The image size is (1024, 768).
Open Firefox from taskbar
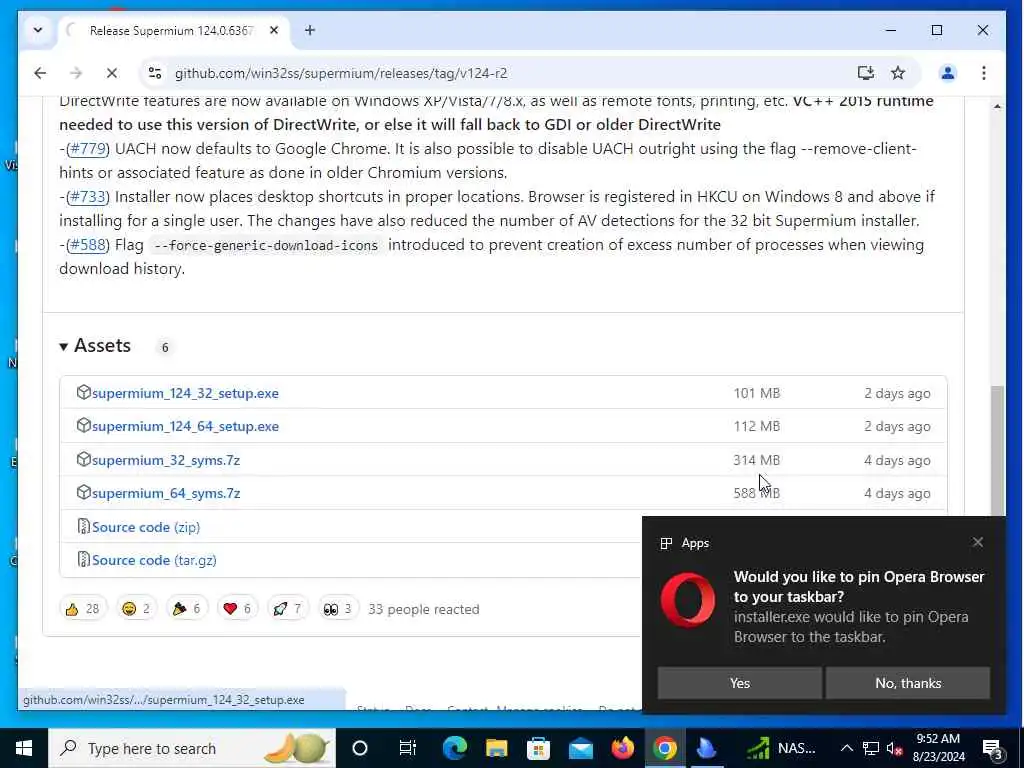[x=622, y=748]
